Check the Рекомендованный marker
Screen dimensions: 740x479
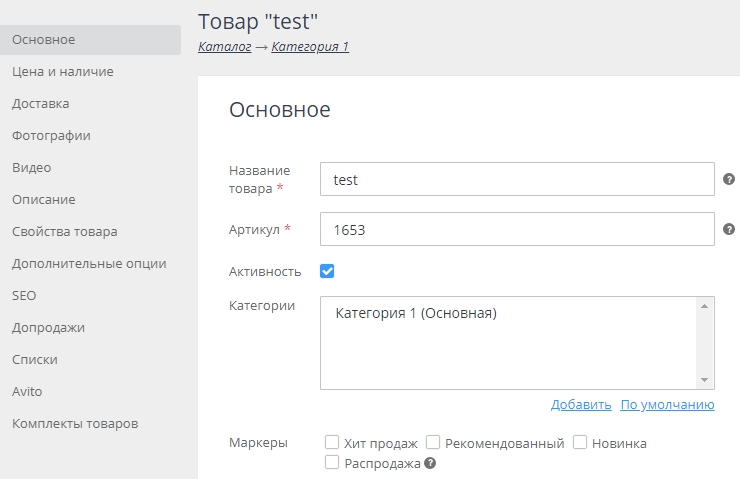click(x=433, y=442)
